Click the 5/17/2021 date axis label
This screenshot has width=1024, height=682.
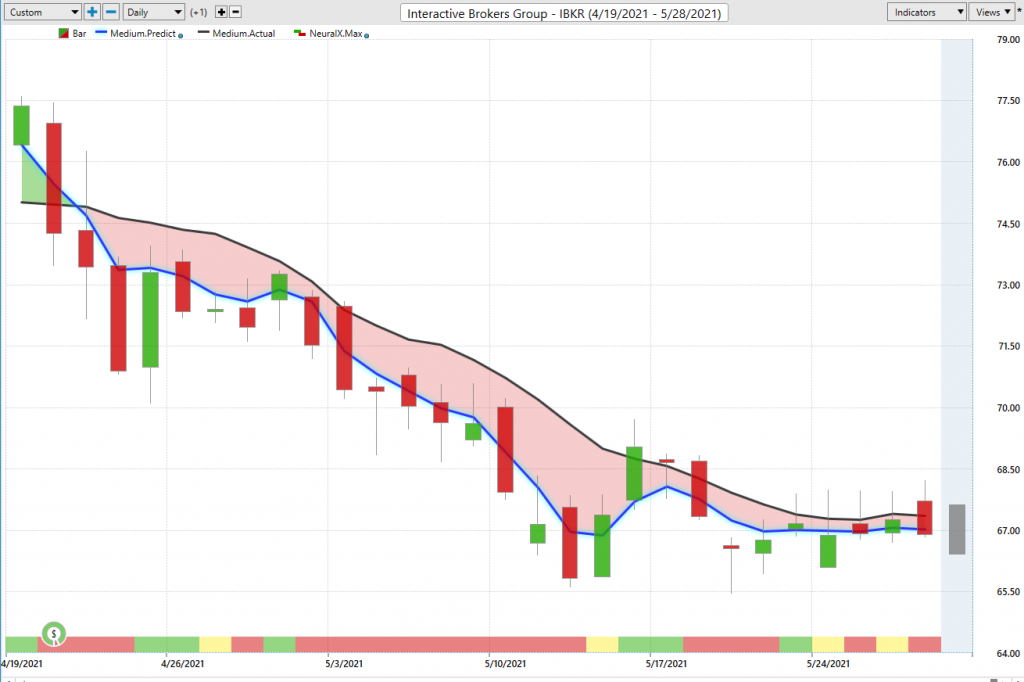point(666,664)
